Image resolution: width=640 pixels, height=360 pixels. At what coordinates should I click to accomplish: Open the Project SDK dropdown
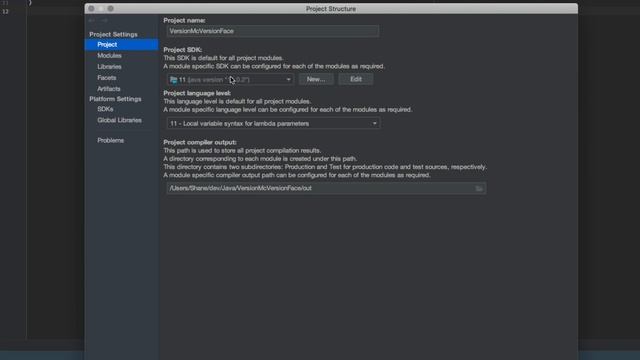coord(230,80)
